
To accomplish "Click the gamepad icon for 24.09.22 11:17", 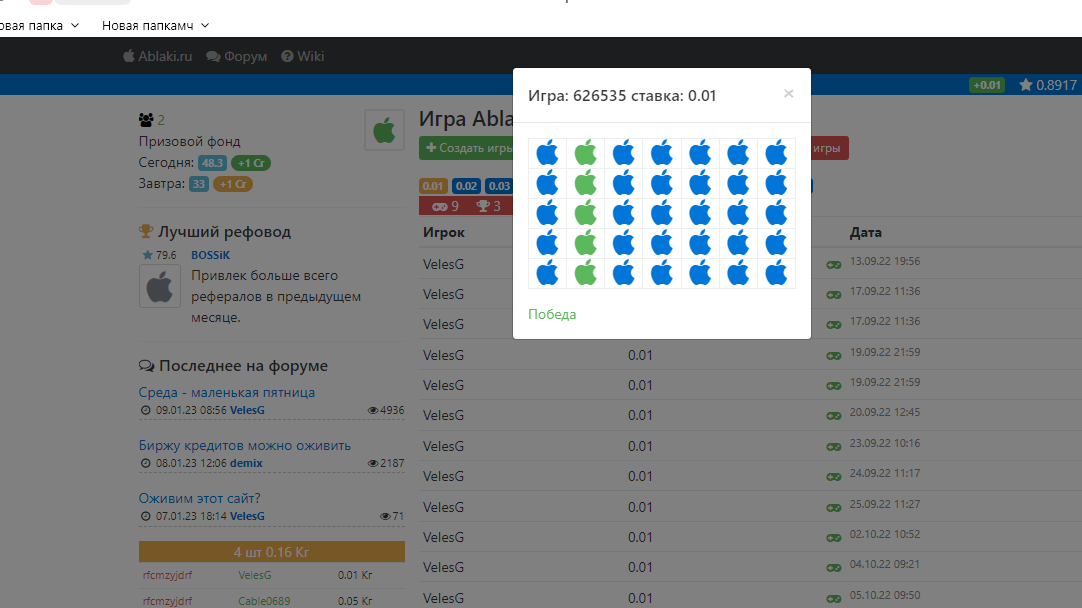I will (x=834, y=477).
